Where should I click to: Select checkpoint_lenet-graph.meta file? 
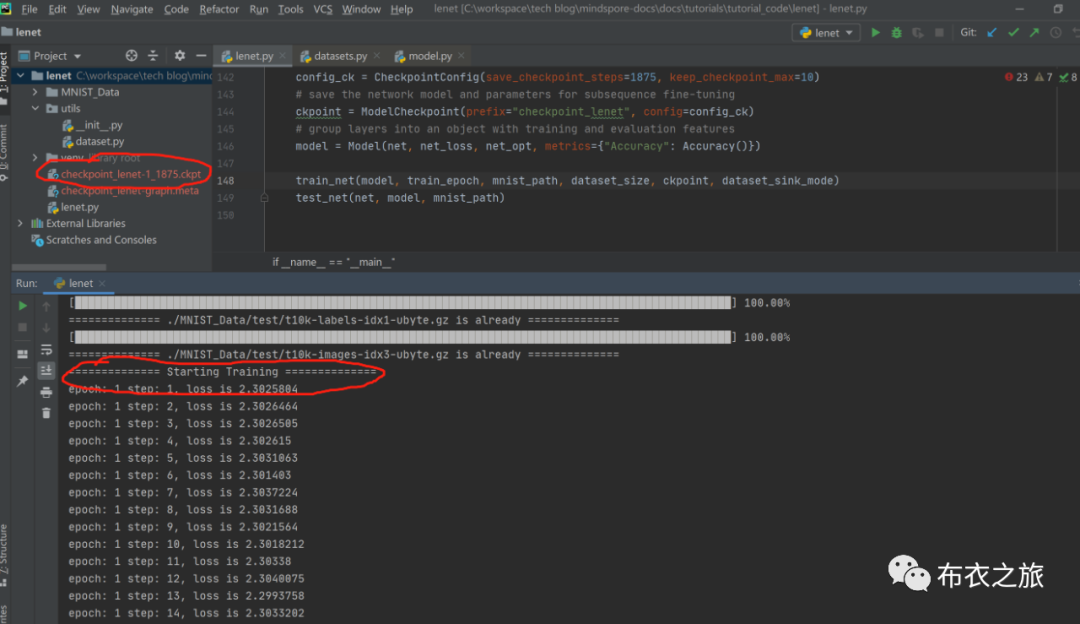click(x=129, y=191)
